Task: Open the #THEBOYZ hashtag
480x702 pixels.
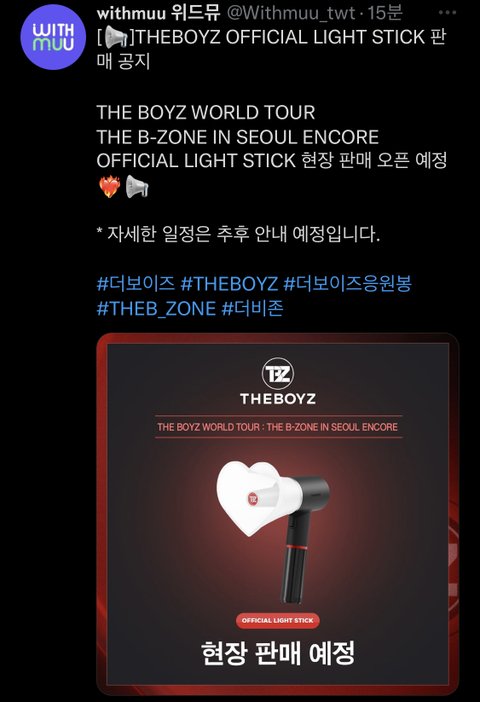Action: point(229,283)
